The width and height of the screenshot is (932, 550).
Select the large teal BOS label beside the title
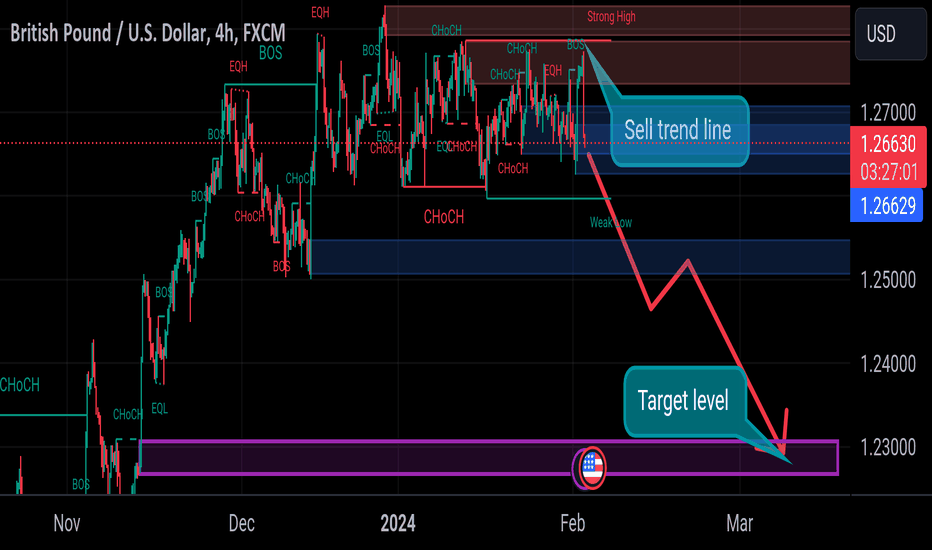point(270,53)
